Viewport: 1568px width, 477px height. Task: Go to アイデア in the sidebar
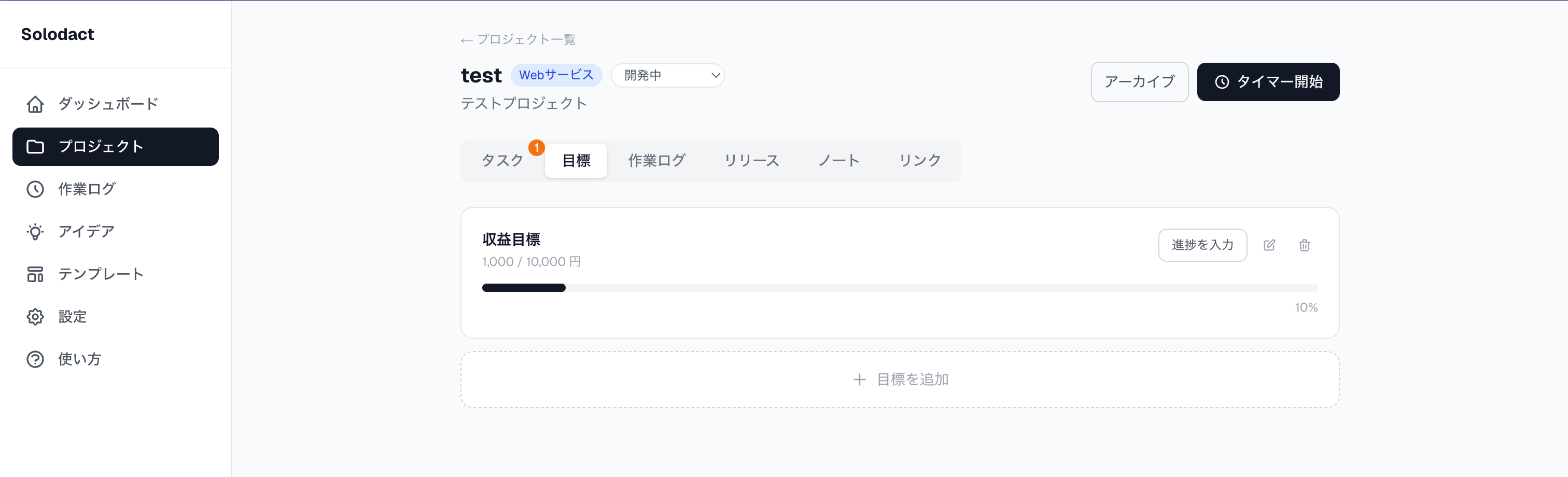(x=116, y=232)
